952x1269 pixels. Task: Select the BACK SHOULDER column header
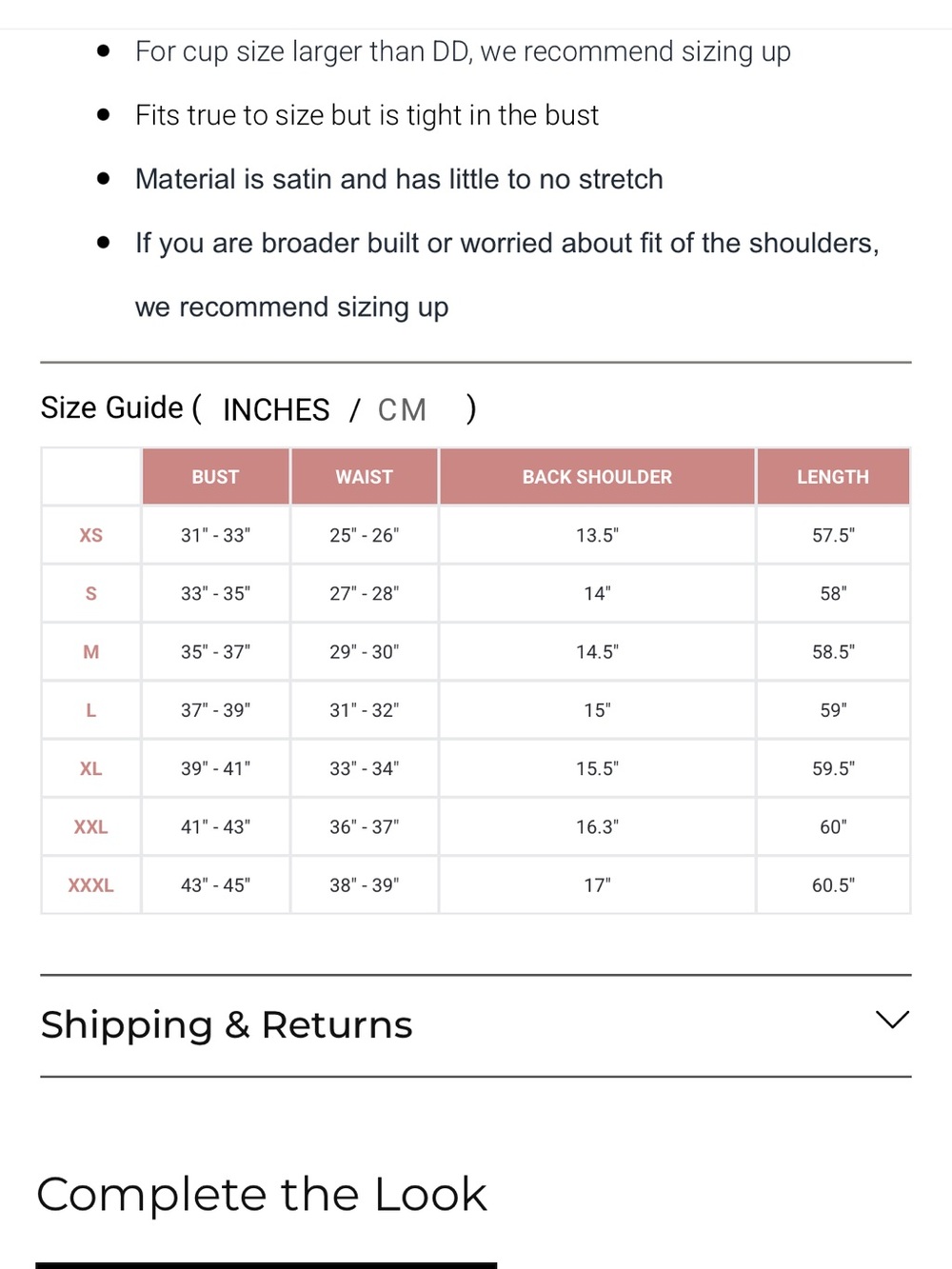coord(597,477)
